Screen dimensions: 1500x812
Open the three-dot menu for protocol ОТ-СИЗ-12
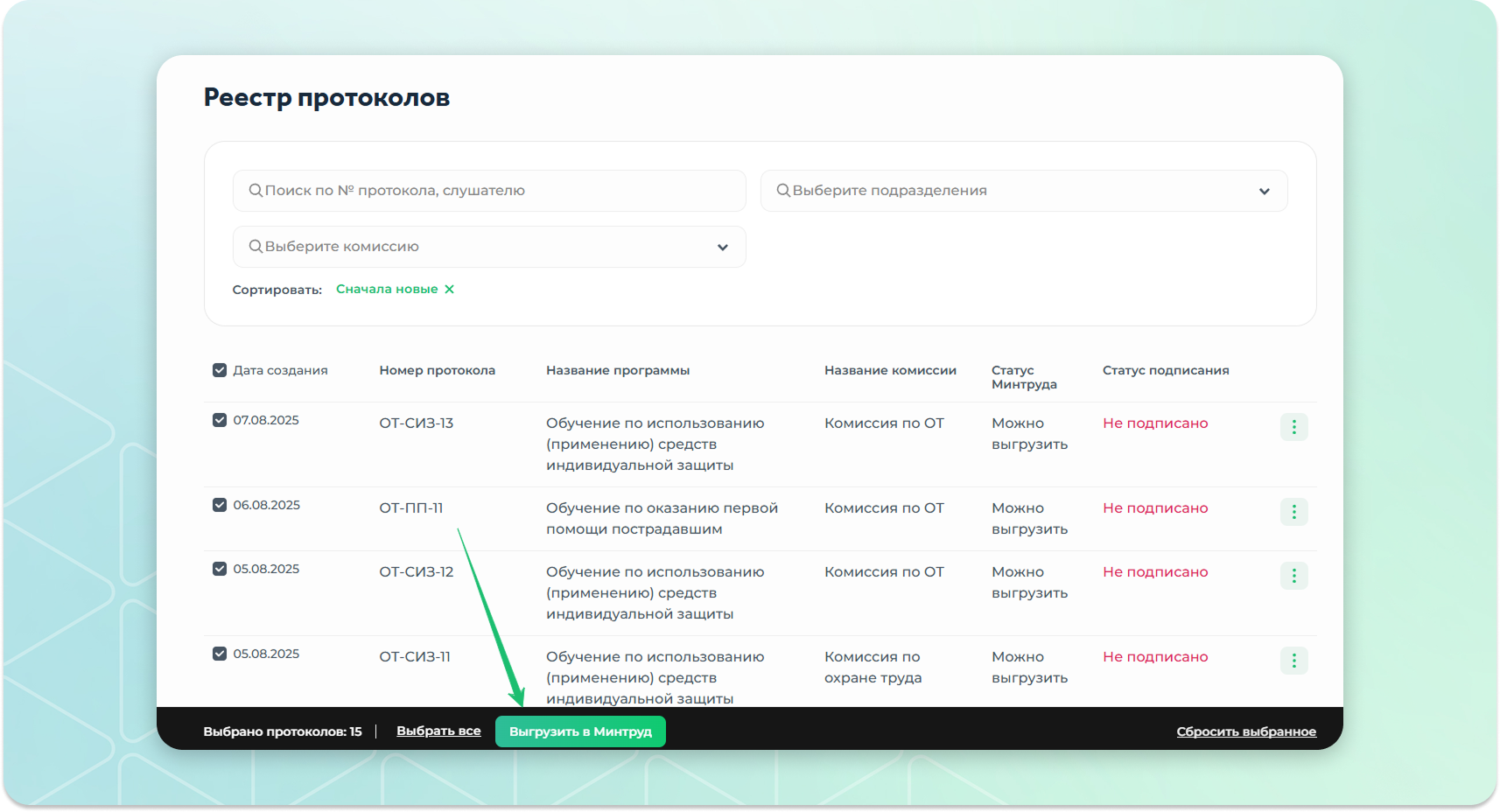[1293, 576]
